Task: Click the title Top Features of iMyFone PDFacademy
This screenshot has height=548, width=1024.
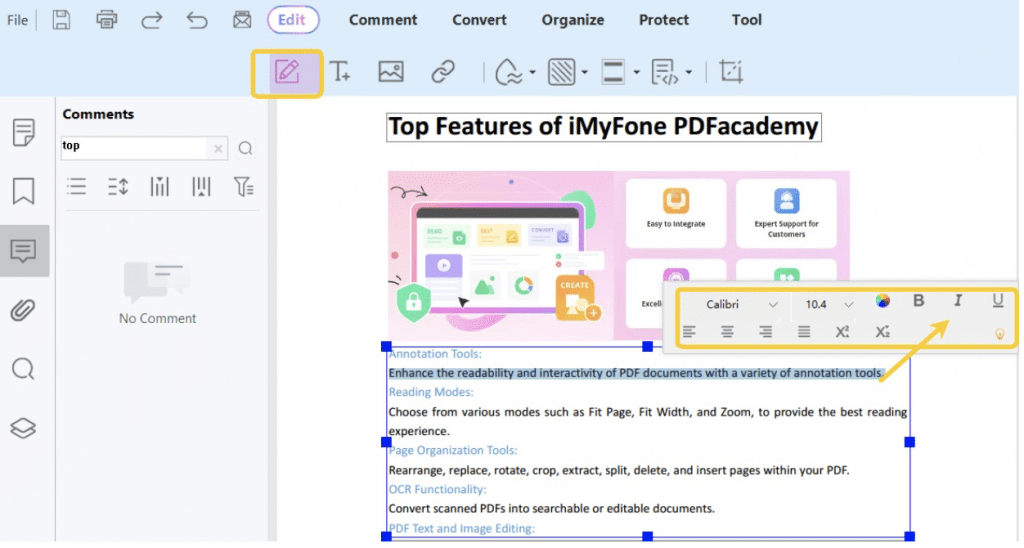Action: tap(603, 127)
